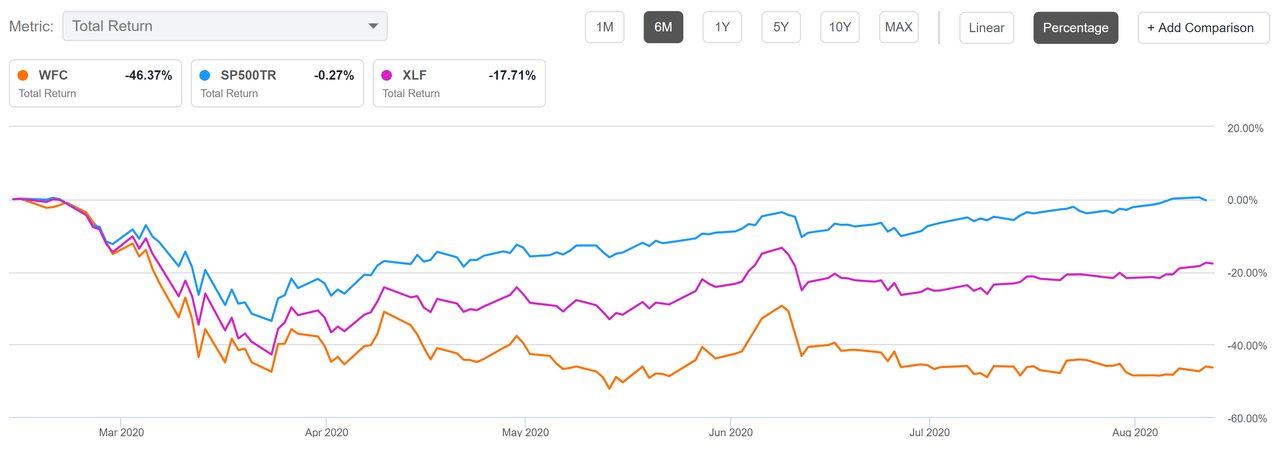Switch to 1Y time range

(722, 27)
